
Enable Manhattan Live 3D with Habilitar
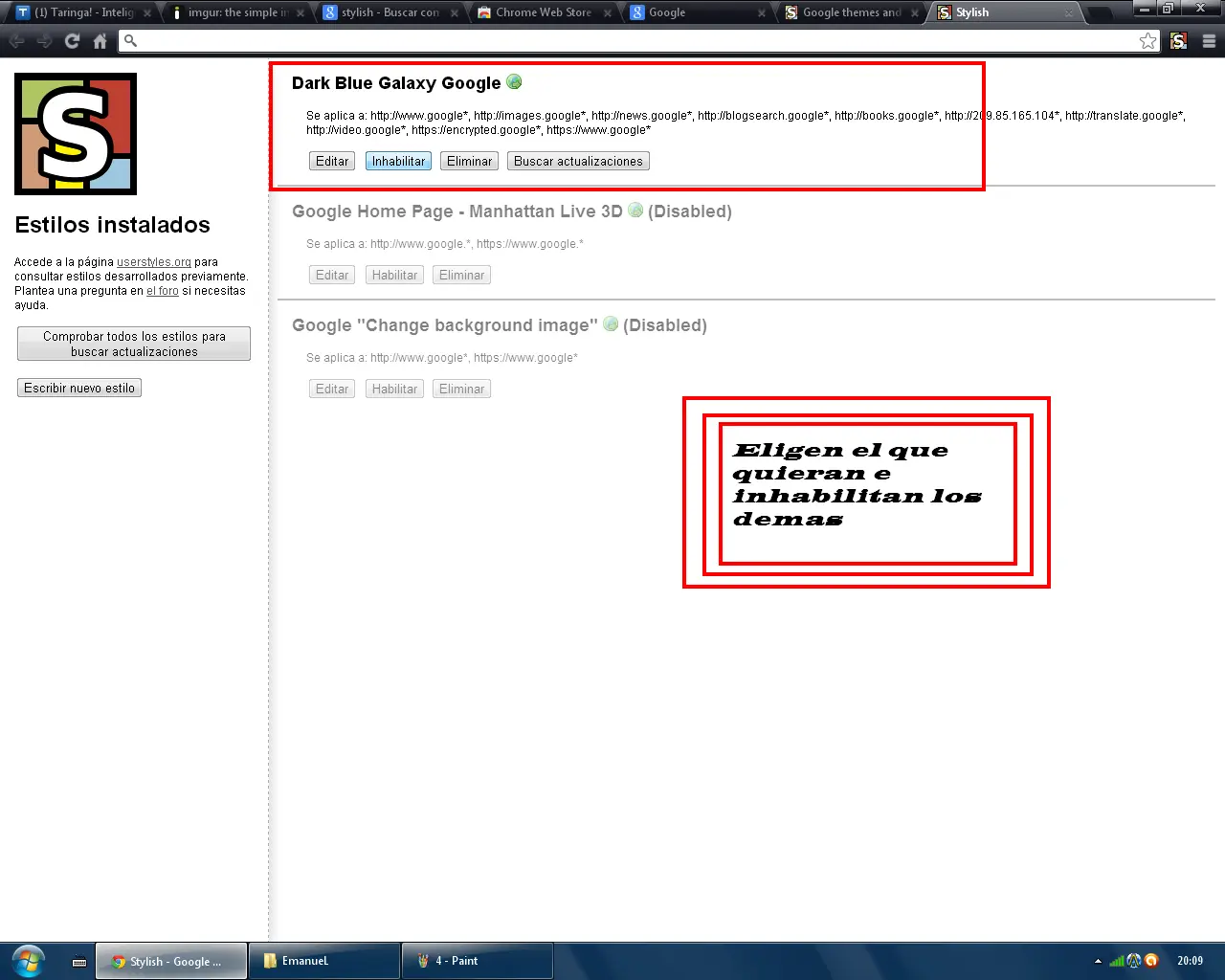(394, 275)
